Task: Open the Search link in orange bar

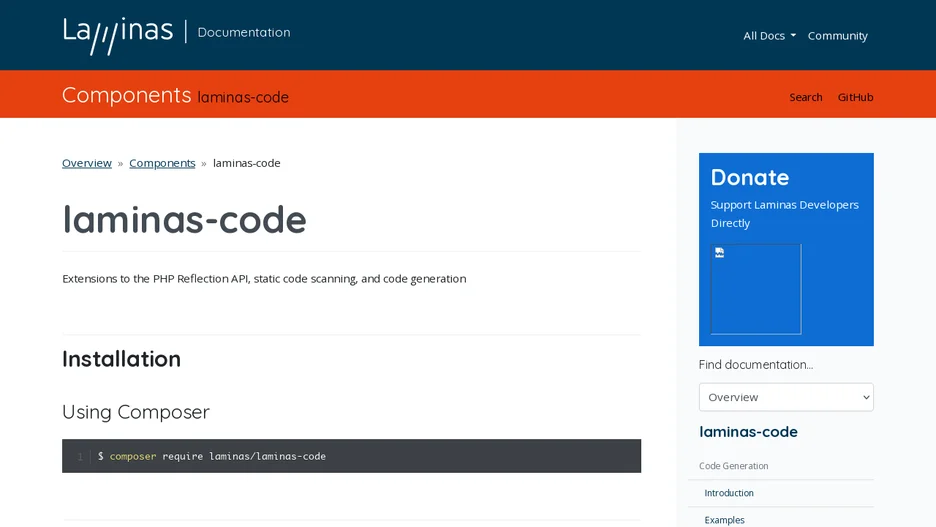Action: tap(805, 97)
